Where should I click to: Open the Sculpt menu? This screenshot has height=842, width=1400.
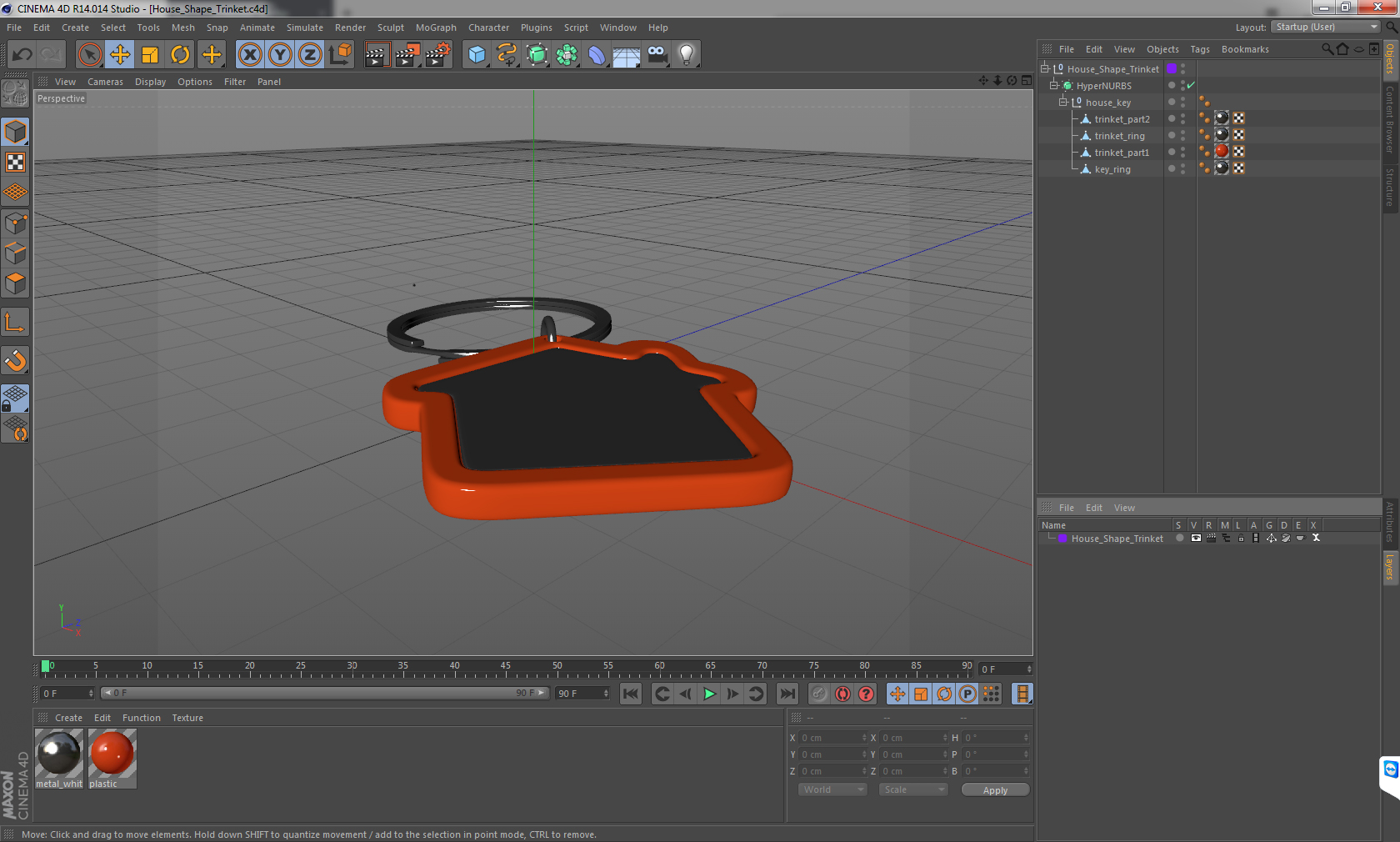390,28
